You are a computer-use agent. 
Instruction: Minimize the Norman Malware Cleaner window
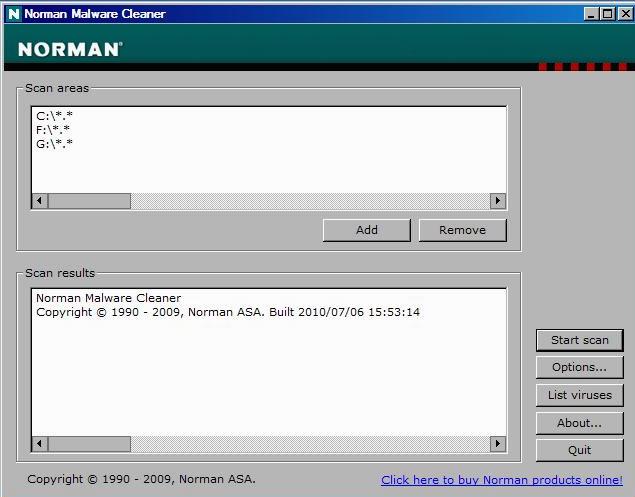tap(592, 14)
